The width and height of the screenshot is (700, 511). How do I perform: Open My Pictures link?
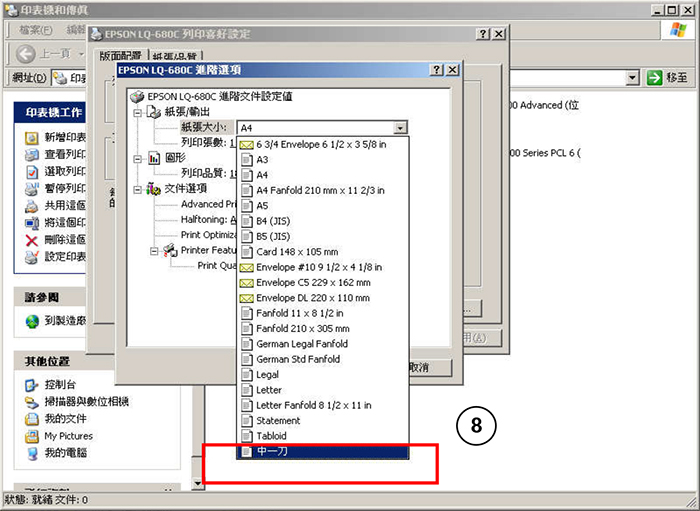click(x=69, y=436)
